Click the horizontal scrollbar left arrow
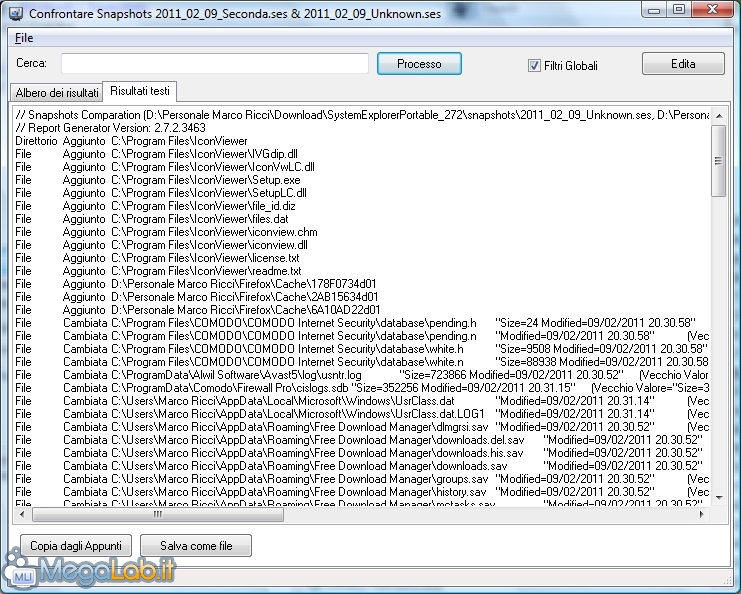The image size is (741, 594). pos(22,514)
